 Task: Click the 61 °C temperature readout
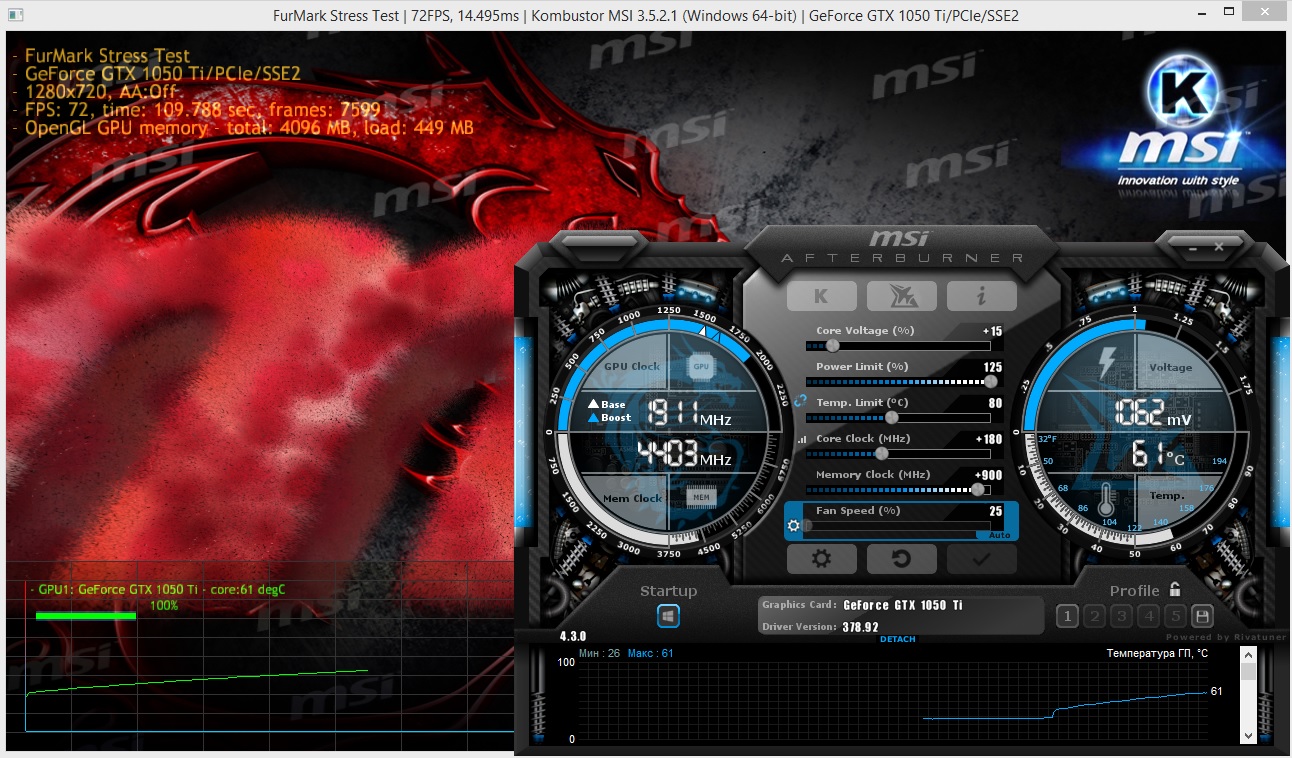tap(1158, 455)
